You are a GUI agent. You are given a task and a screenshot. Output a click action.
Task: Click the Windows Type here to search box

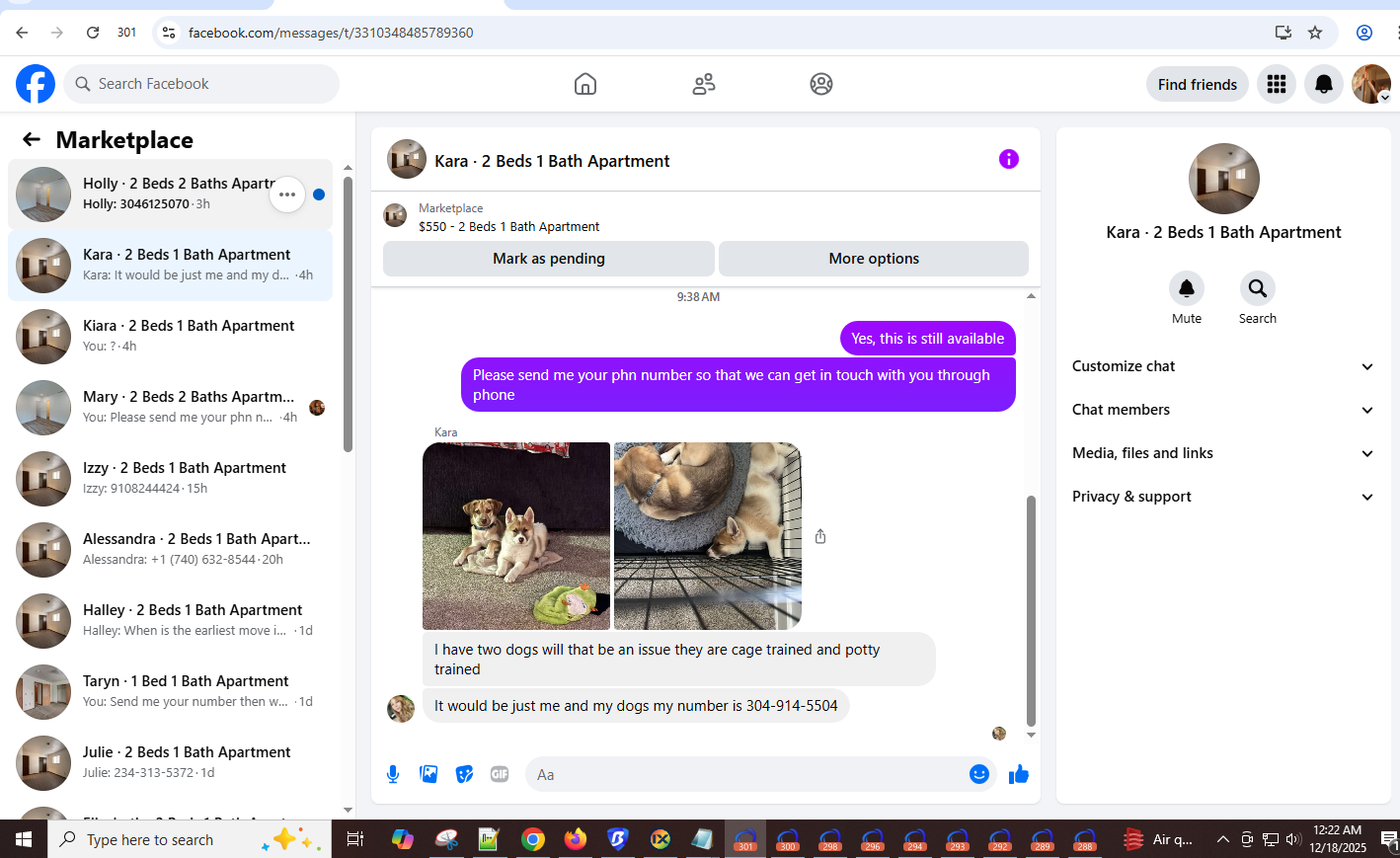(190, 839)
